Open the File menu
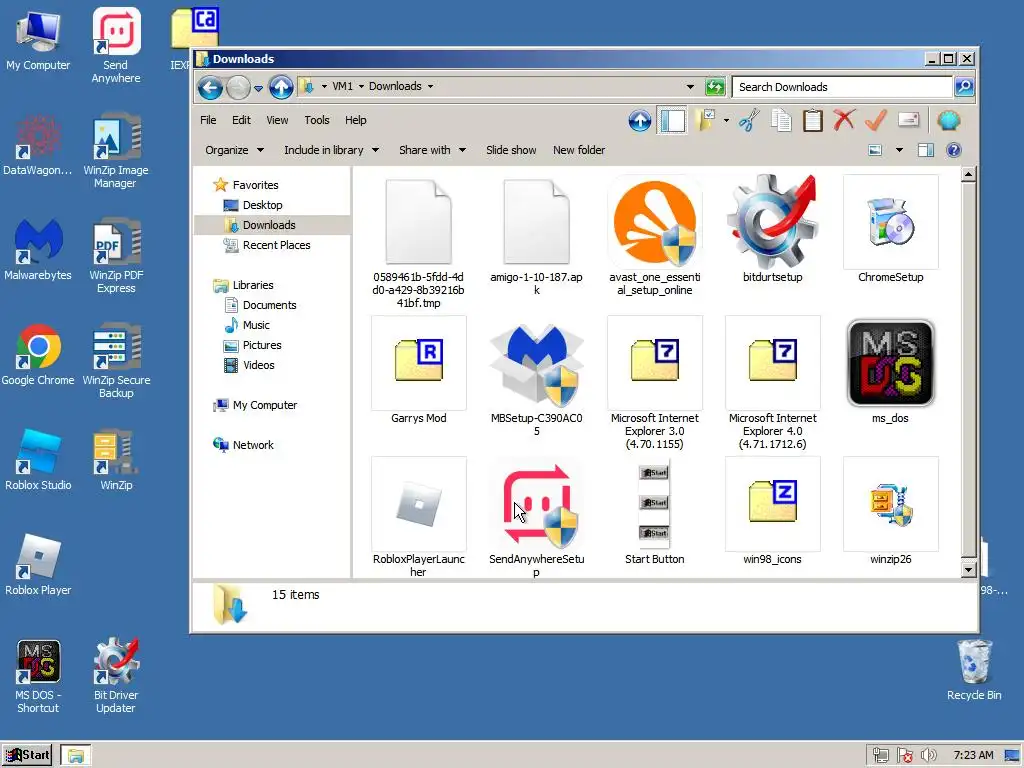 pyautogui.click(x=208, y=120)
